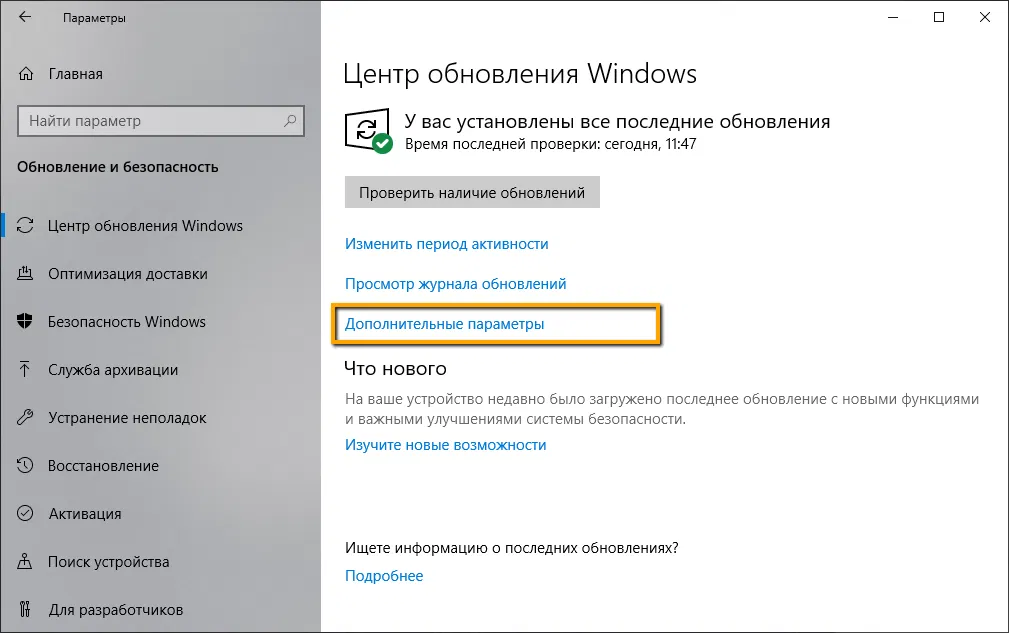Open Просмотр журнала обновлений
Image resolution: width=1009 pixels, height=633 pixels.
click(x=455, y=284)
